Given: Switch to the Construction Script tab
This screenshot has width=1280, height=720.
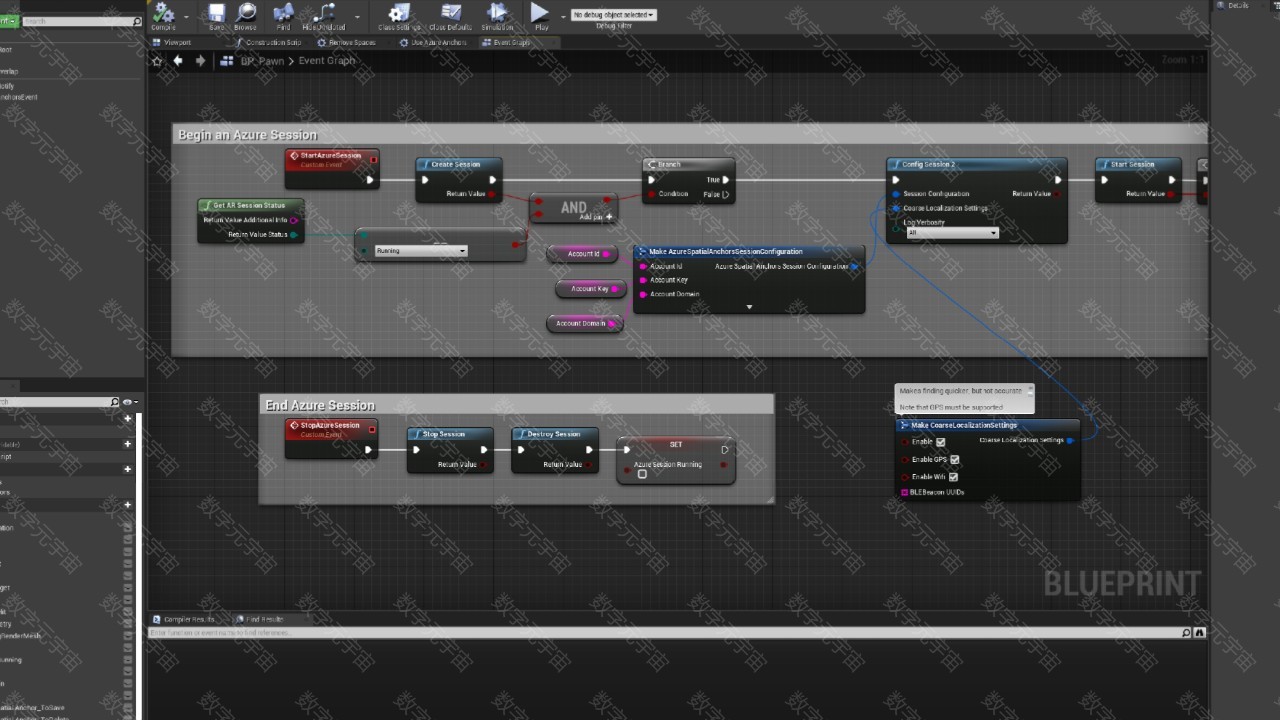Looking at the screenshot, I should click(x=267, y=43).
